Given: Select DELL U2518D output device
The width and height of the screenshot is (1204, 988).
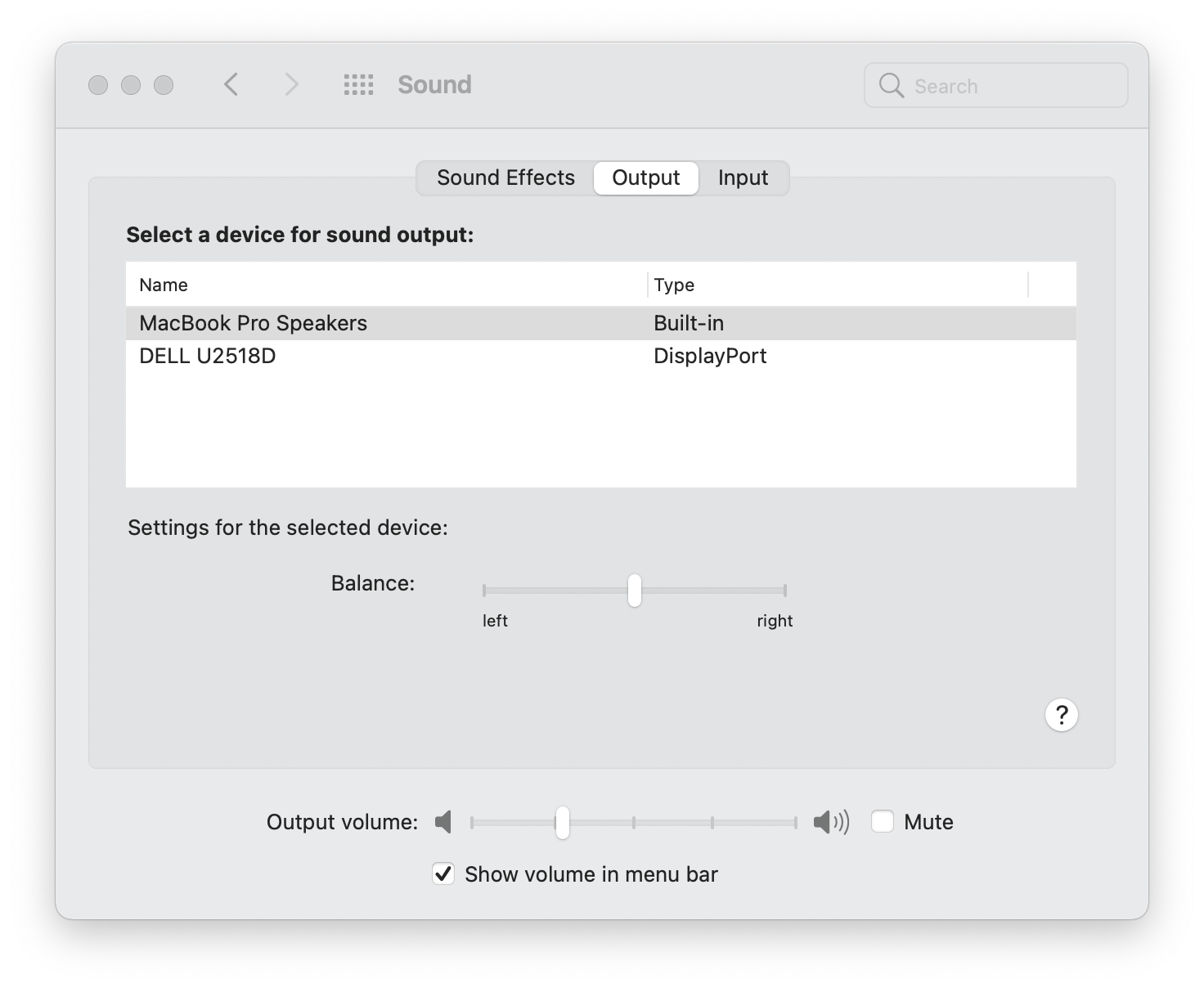Looking at the screenshot, I should 601,356.
